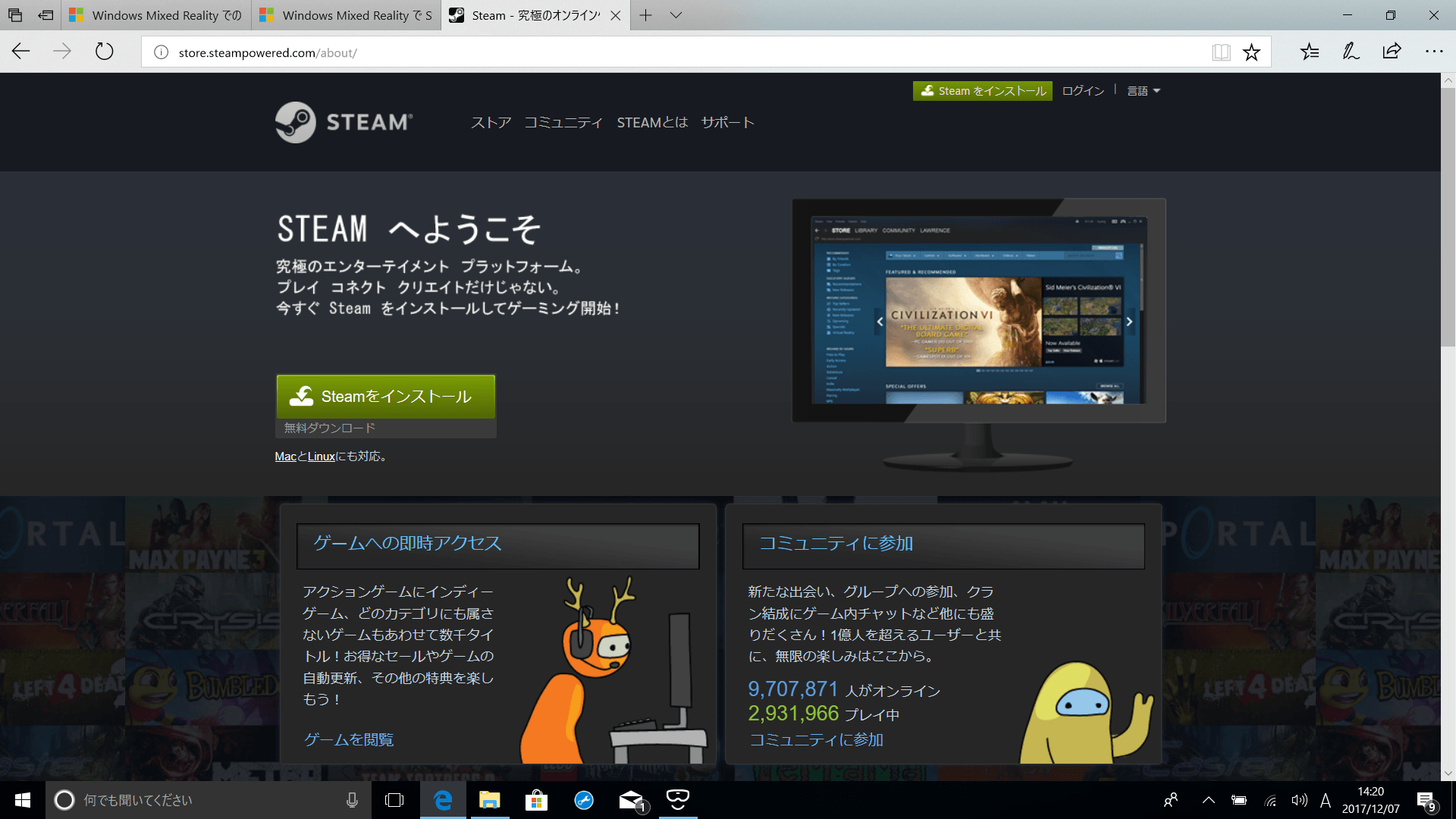
Task: Open the ゲームを閲覧 link
Action: (348, 739)
